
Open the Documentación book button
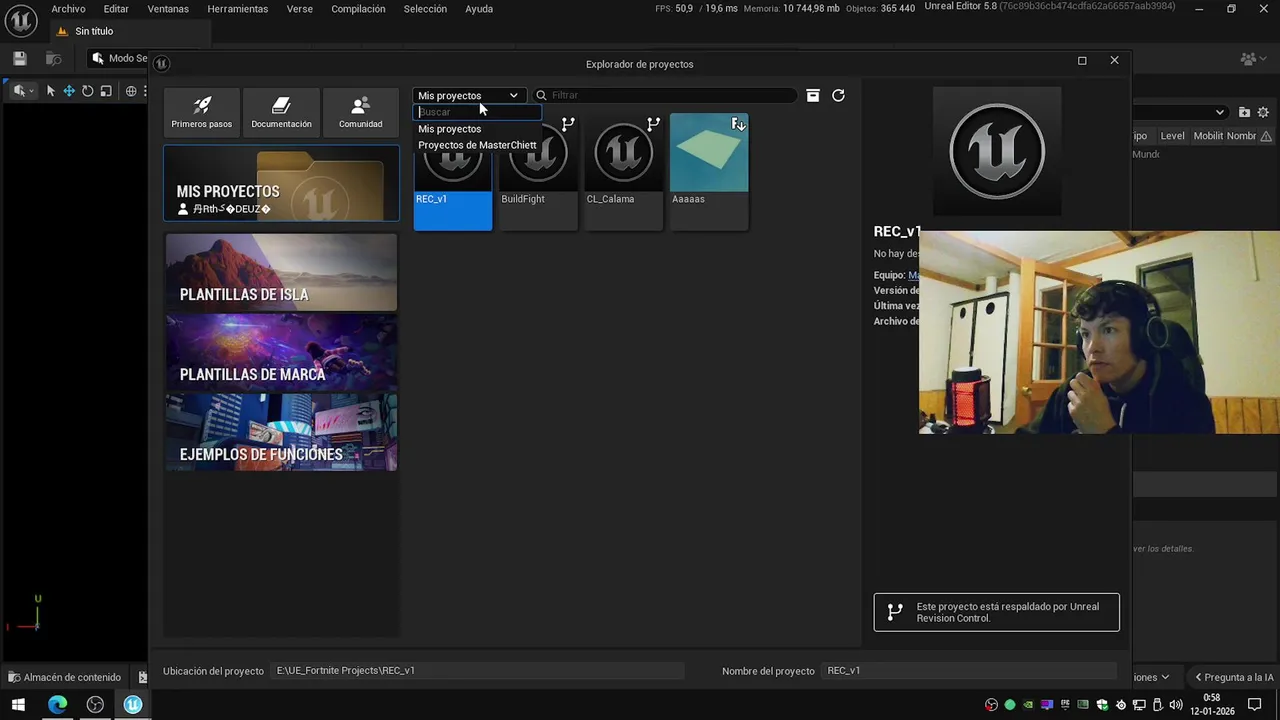pos(281,112)
